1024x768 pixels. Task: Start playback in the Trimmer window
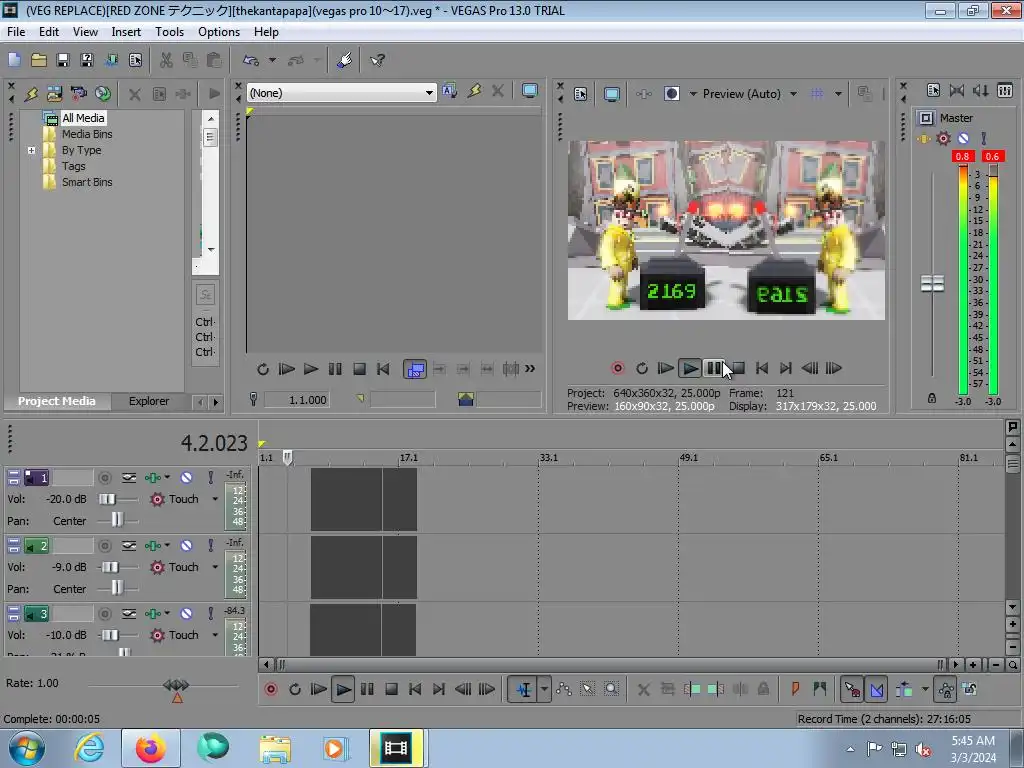311,369
